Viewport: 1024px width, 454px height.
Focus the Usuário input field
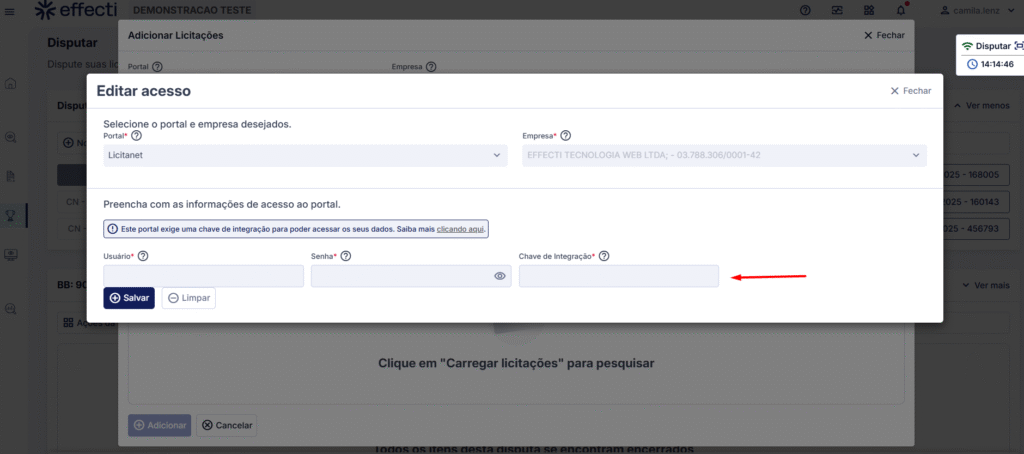(x=203, y=276)
